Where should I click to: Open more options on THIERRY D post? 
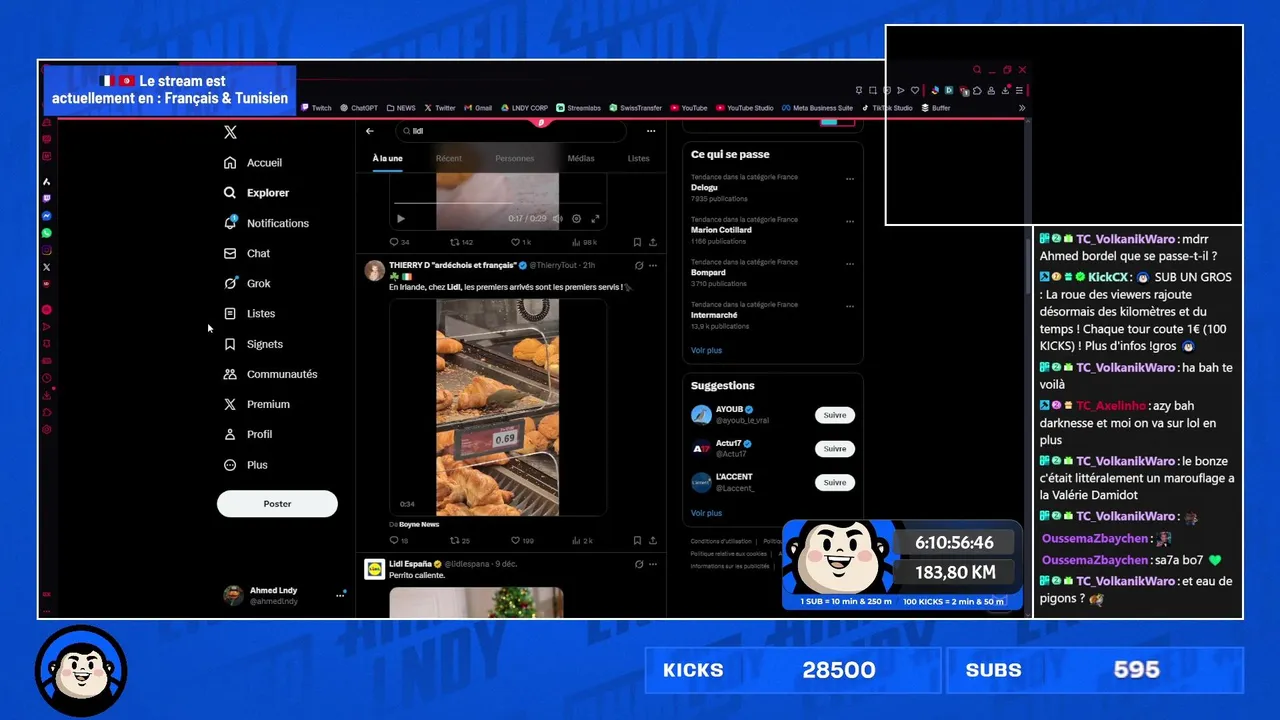[x=653, y=265]
